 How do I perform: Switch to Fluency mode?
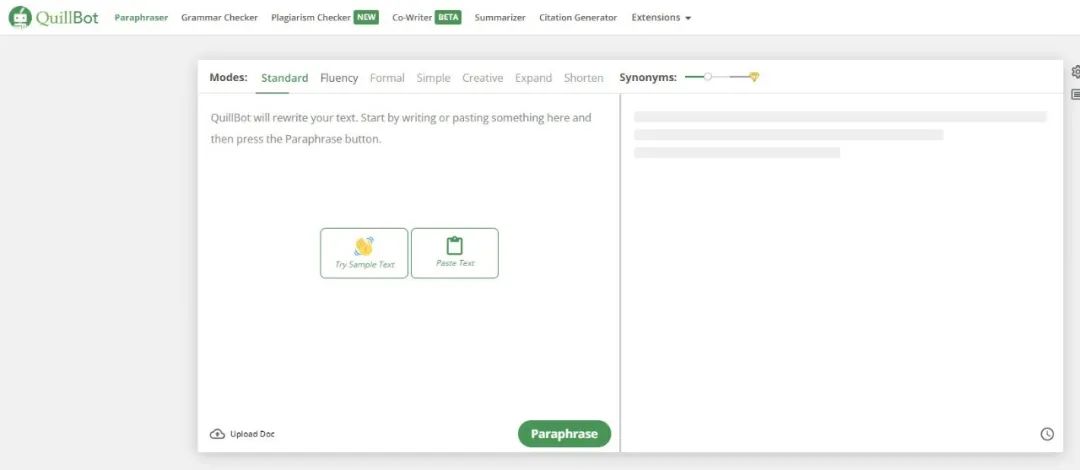coord(339,78)
